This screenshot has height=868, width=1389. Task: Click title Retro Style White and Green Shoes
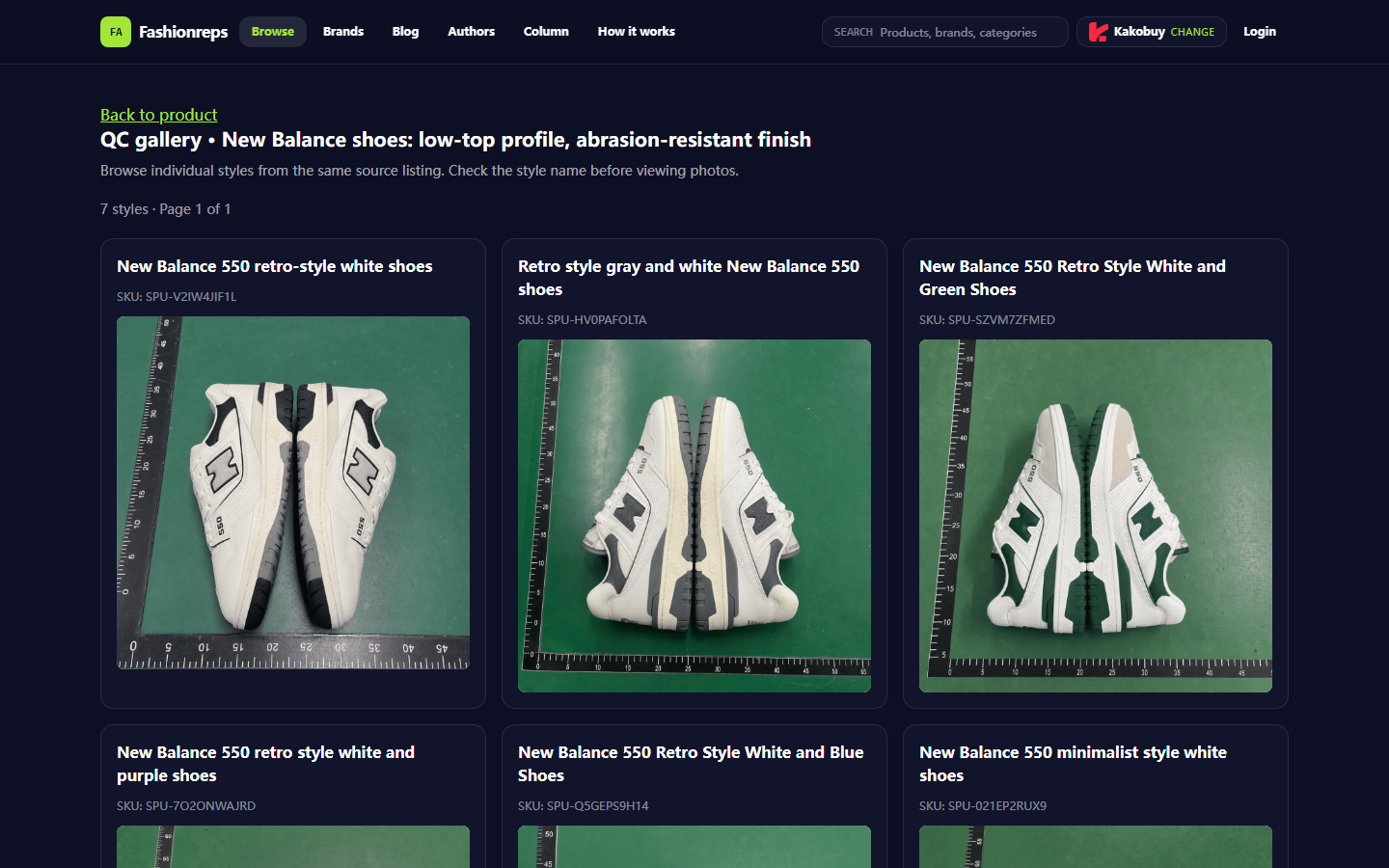[1073, 278]
